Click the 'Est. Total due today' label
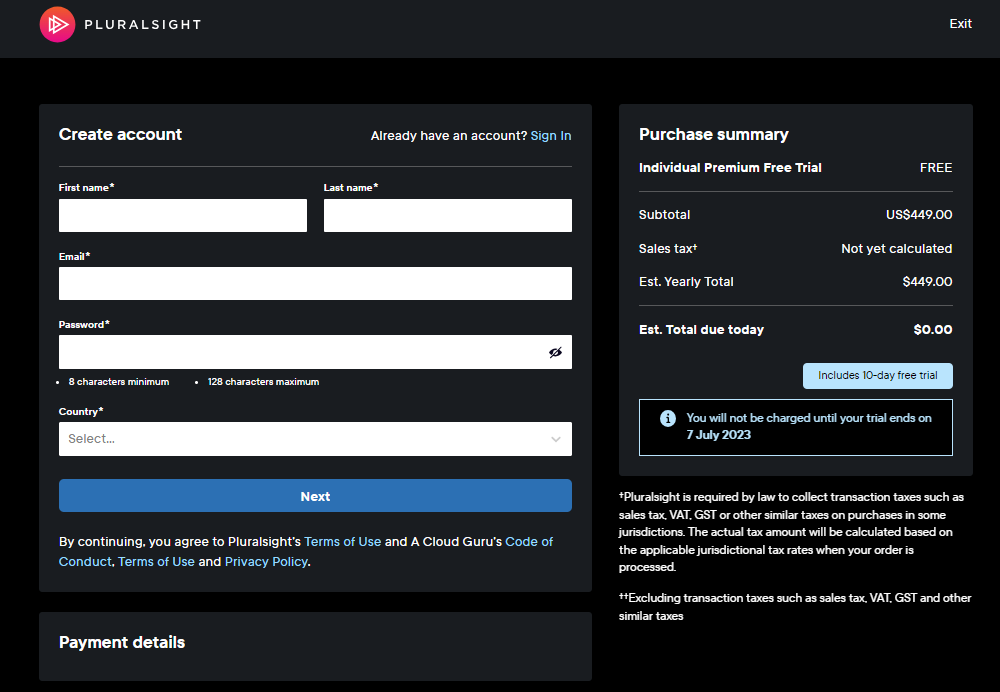This screenshot has width=1000, height=692. click(701, 330)
